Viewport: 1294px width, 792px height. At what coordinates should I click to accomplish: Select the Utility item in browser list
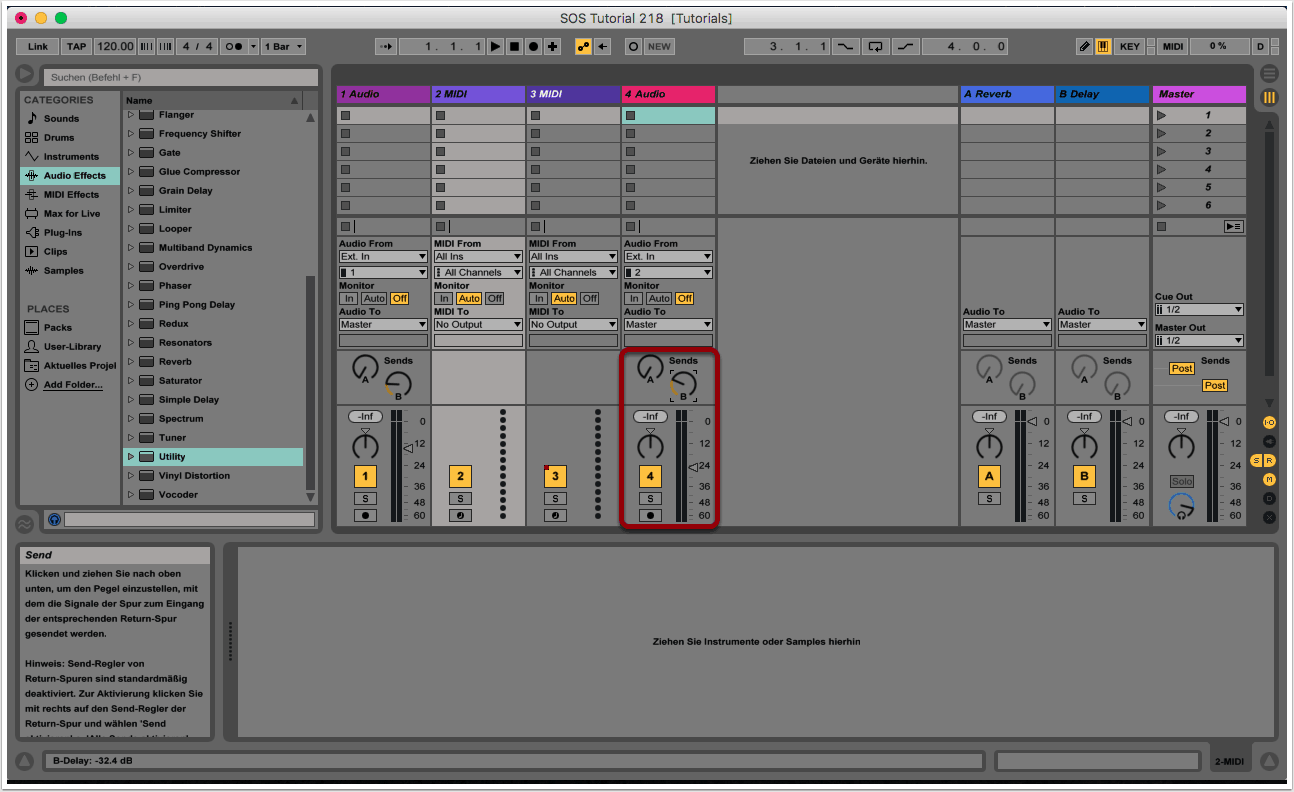(172, 457)
